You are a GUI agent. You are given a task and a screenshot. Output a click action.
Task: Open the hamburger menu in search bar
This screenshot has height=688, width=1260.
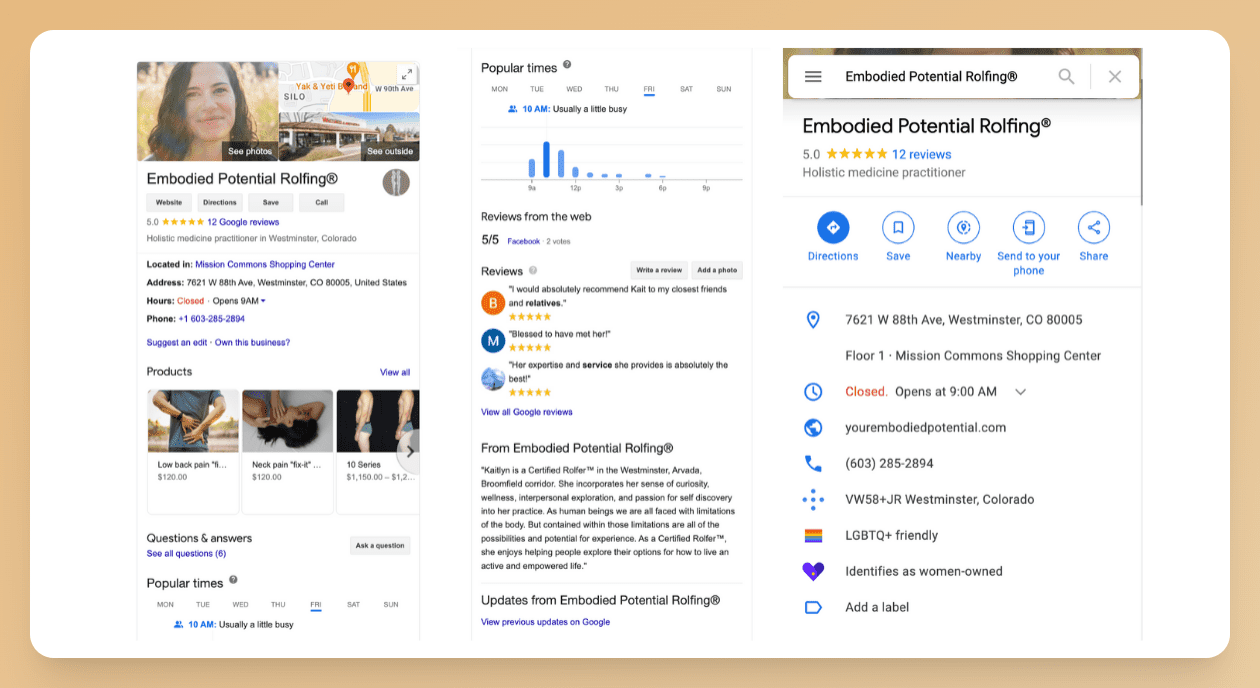813,77
